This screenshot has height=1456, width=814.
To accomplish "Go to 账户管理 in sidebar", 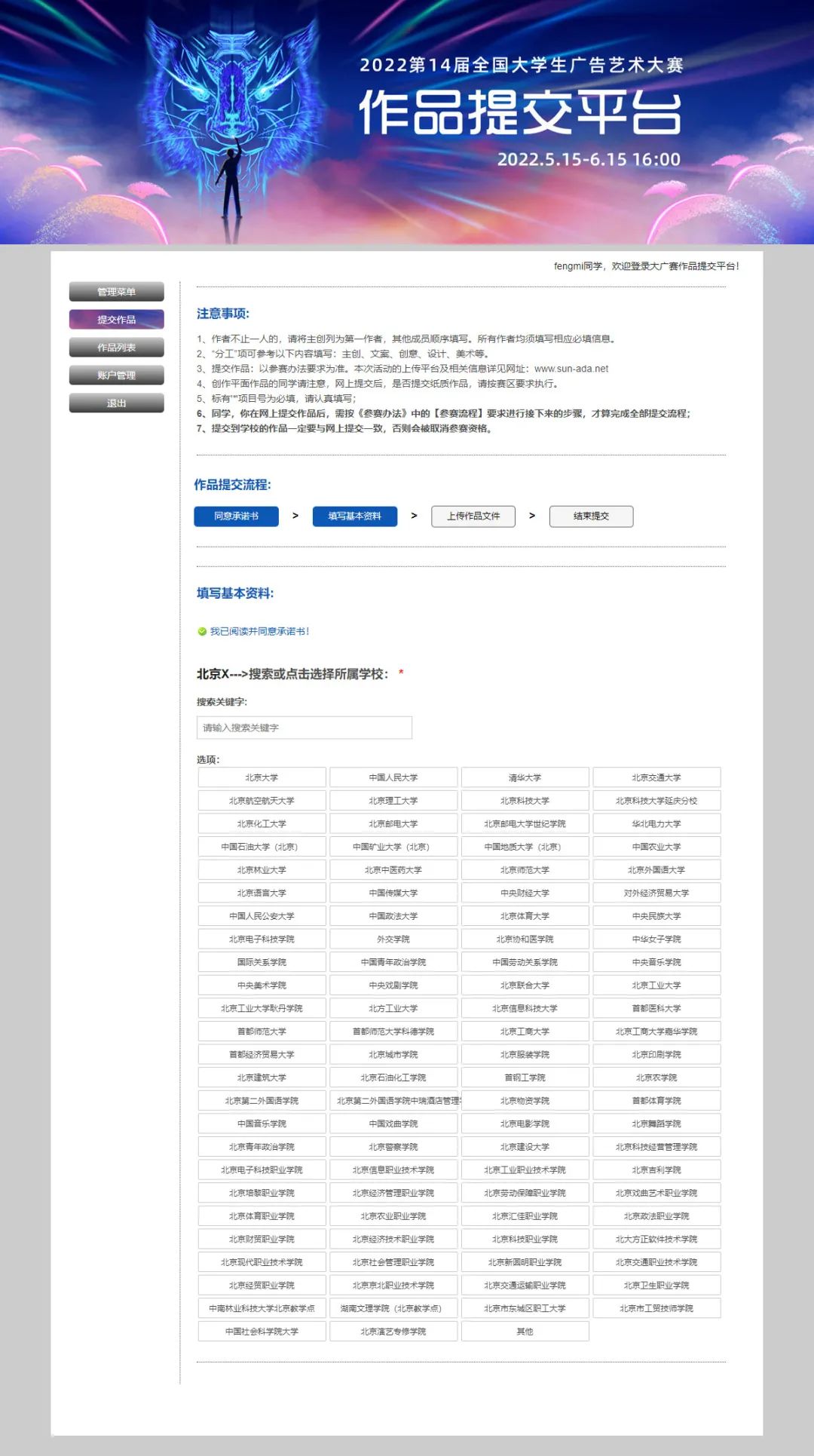I will pos(117,375).
